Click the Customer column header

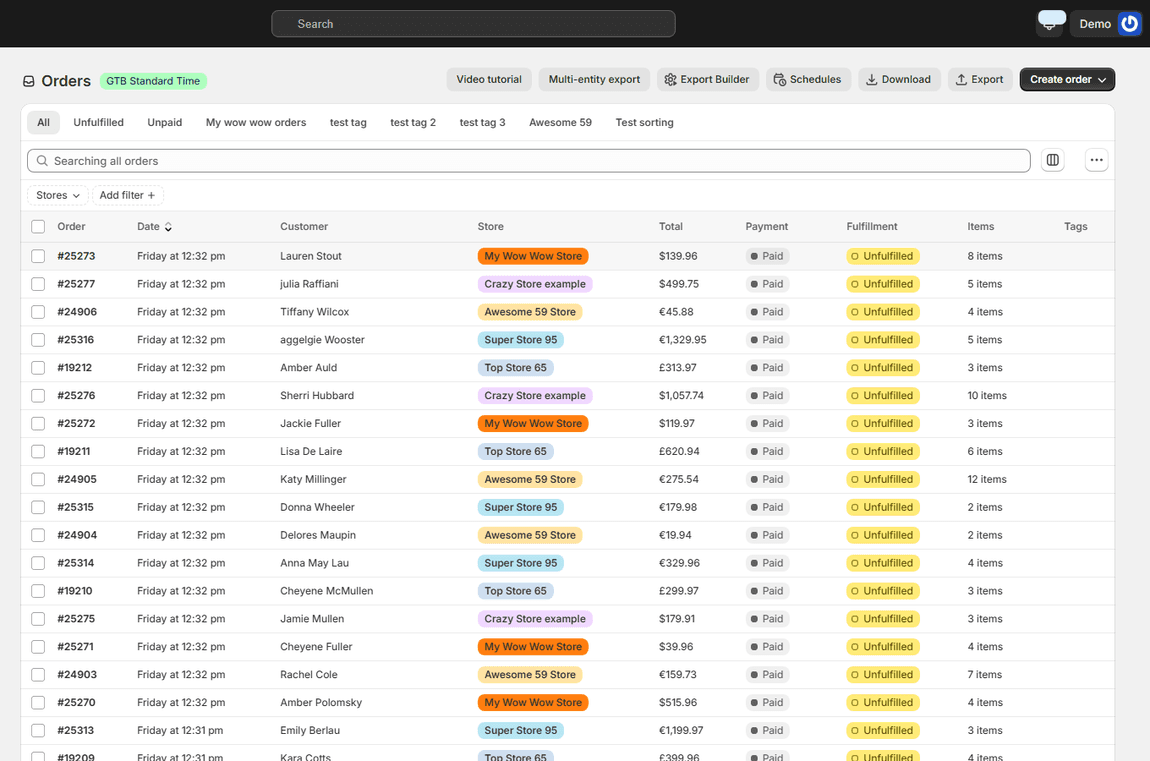pos(304,227)
